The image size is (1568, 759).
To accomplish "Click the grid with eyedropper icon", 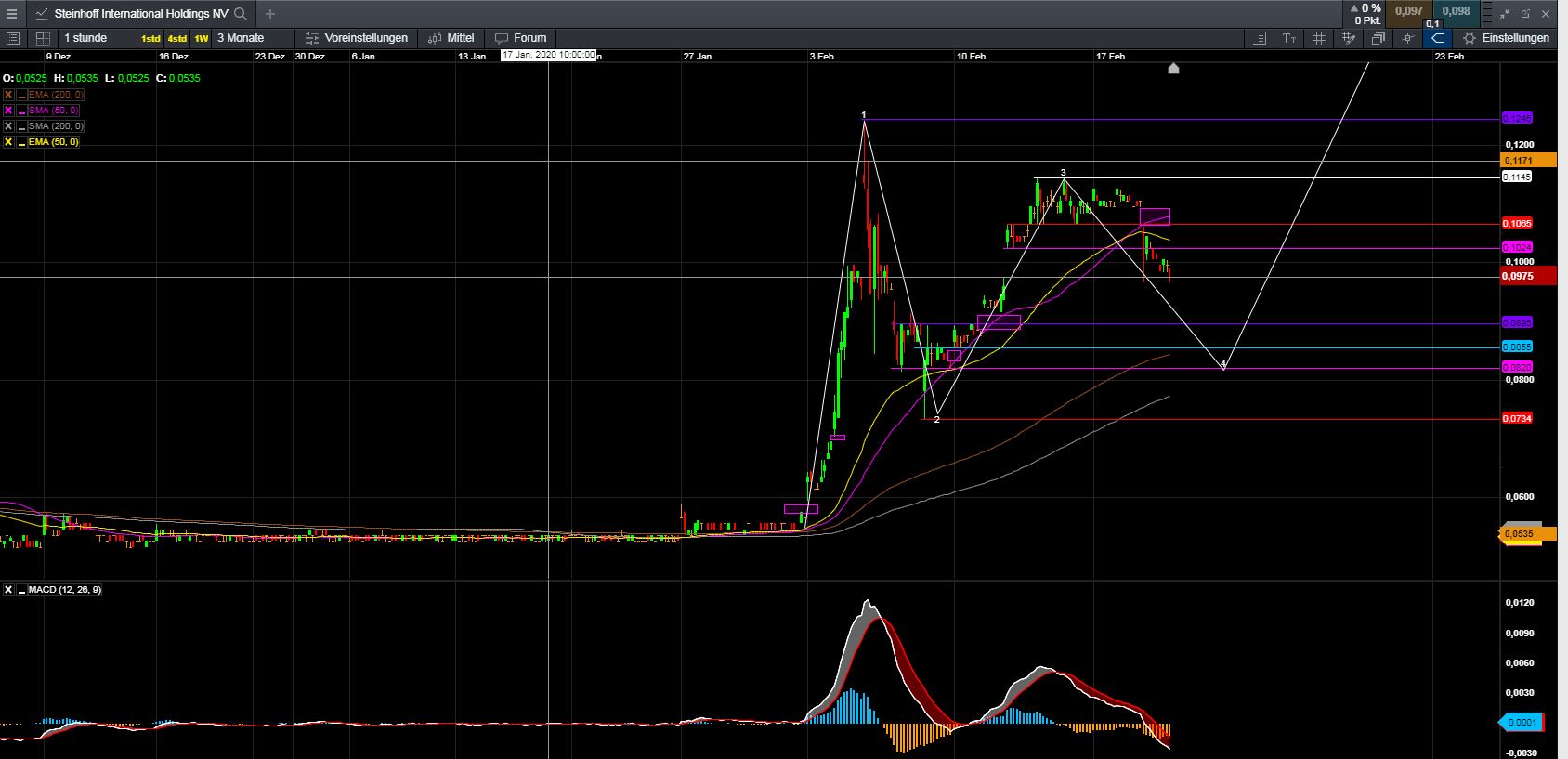I will click(1349, 38).
